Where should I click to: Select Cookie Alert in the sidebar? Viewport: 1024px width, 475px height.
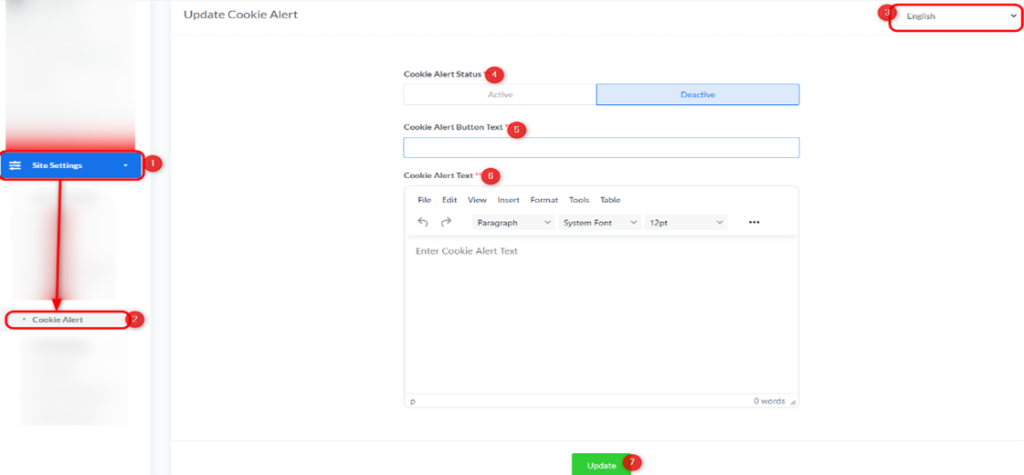[x=58, y=320]
